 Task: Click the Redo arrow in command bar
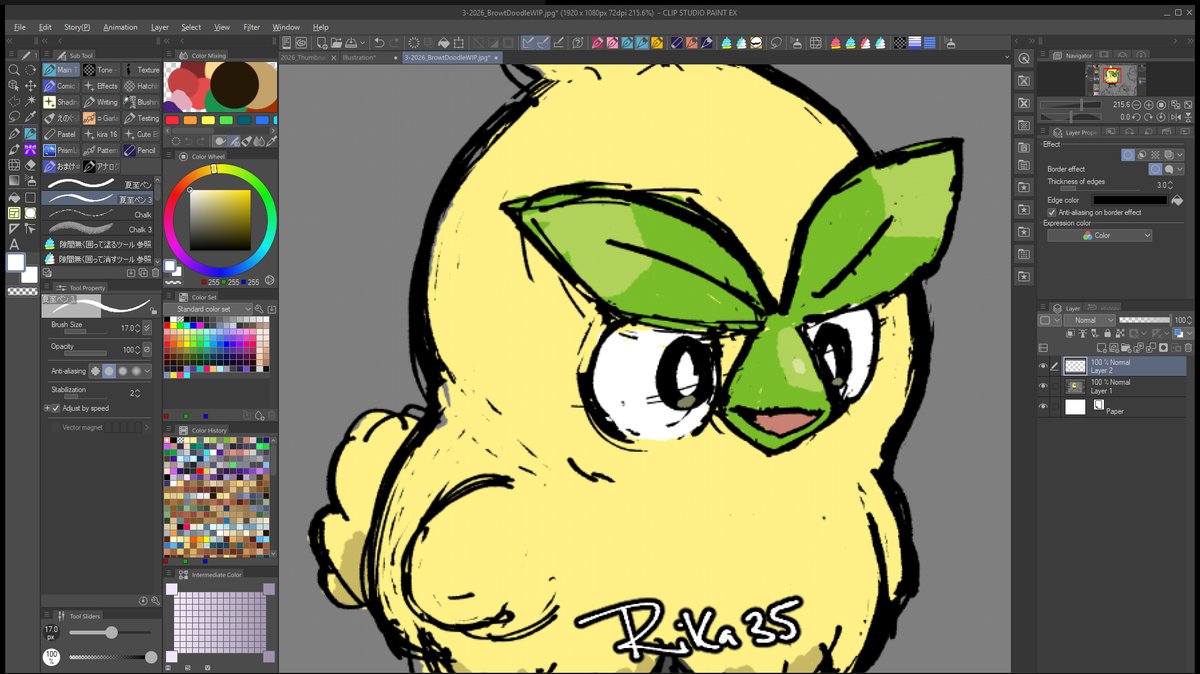coord(394,42)
